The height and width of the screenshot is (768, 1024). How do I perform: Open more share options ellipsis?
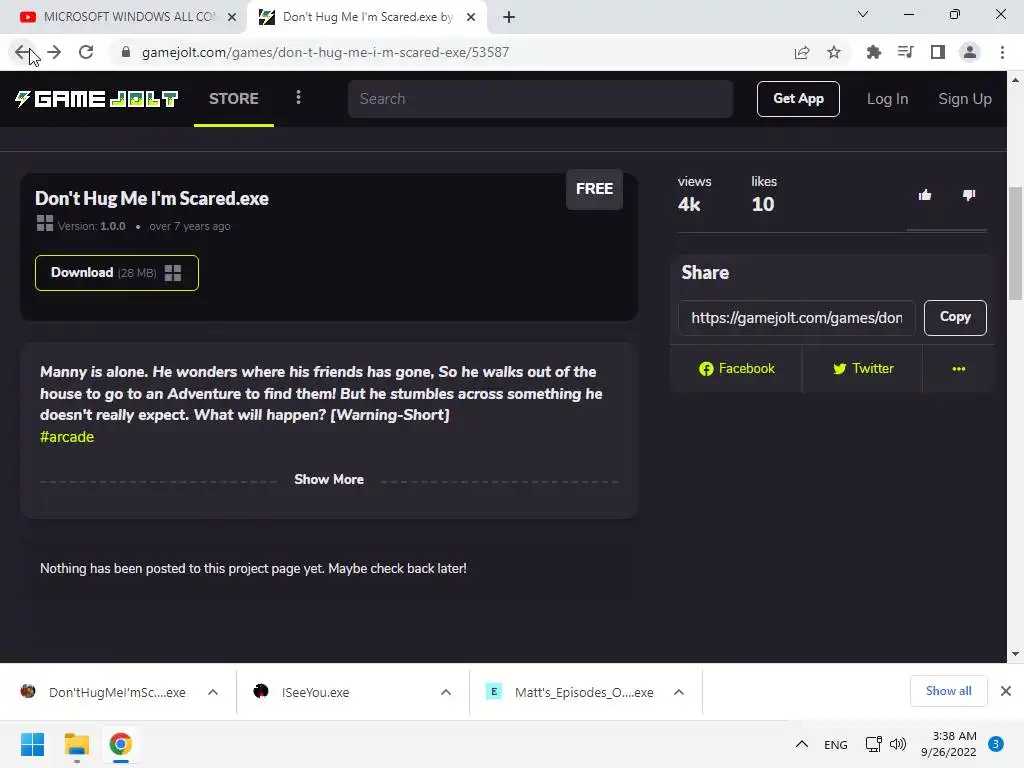coord(959,368)
